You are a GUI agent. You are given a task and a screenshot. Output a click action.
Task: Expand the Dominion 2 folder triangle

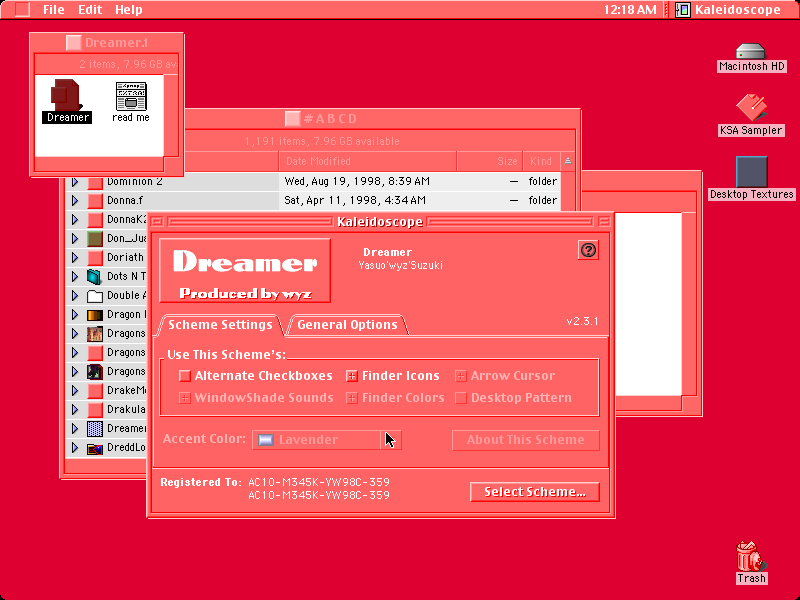tap(74, 182)
